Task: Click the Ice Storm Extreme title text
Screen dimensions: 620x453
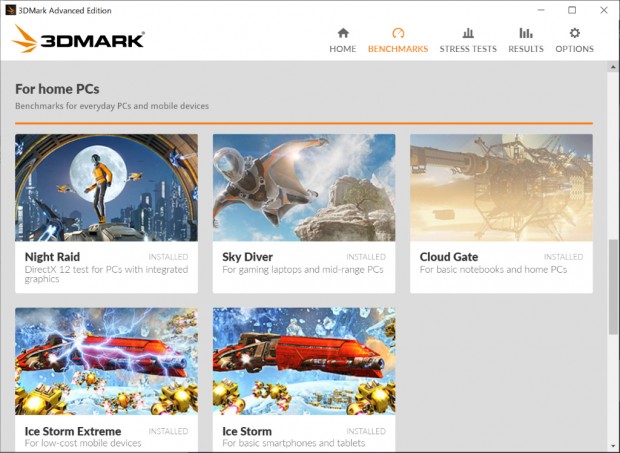Action: pos(73,431)
